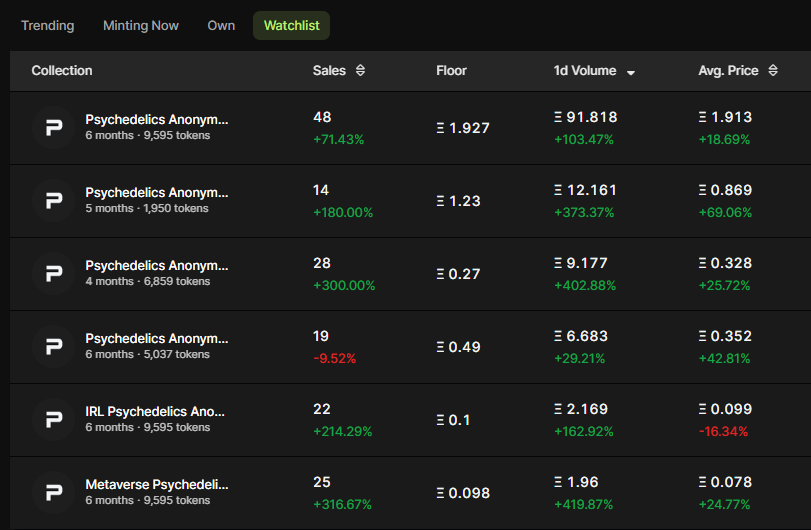Sort by Avg. Price using sort arrows icon
This screenshot has height=530, width=811.
(x=773, y=70)
